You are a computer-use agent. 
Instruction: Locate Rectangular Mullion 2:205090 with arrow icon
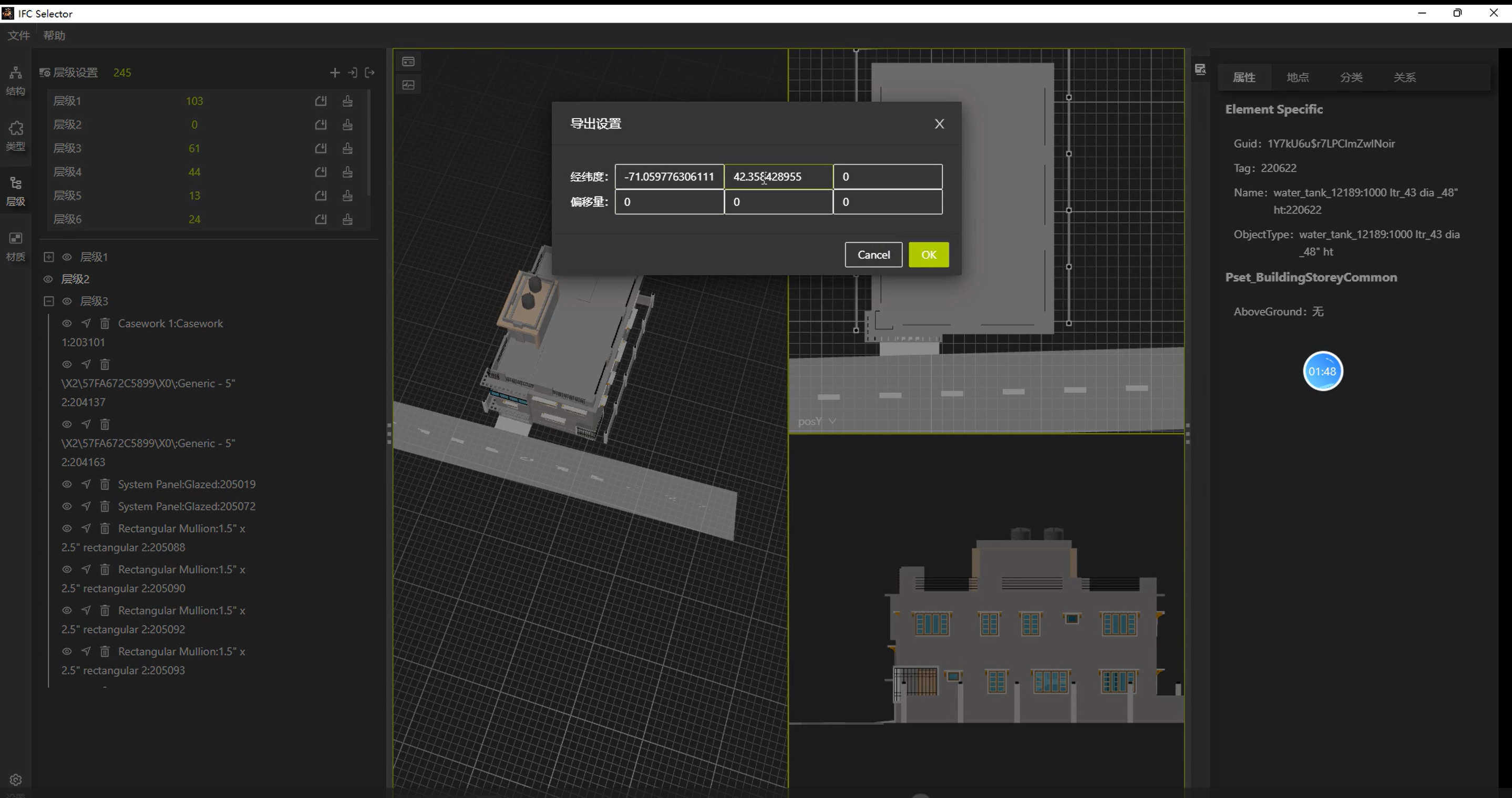[86, 569]
